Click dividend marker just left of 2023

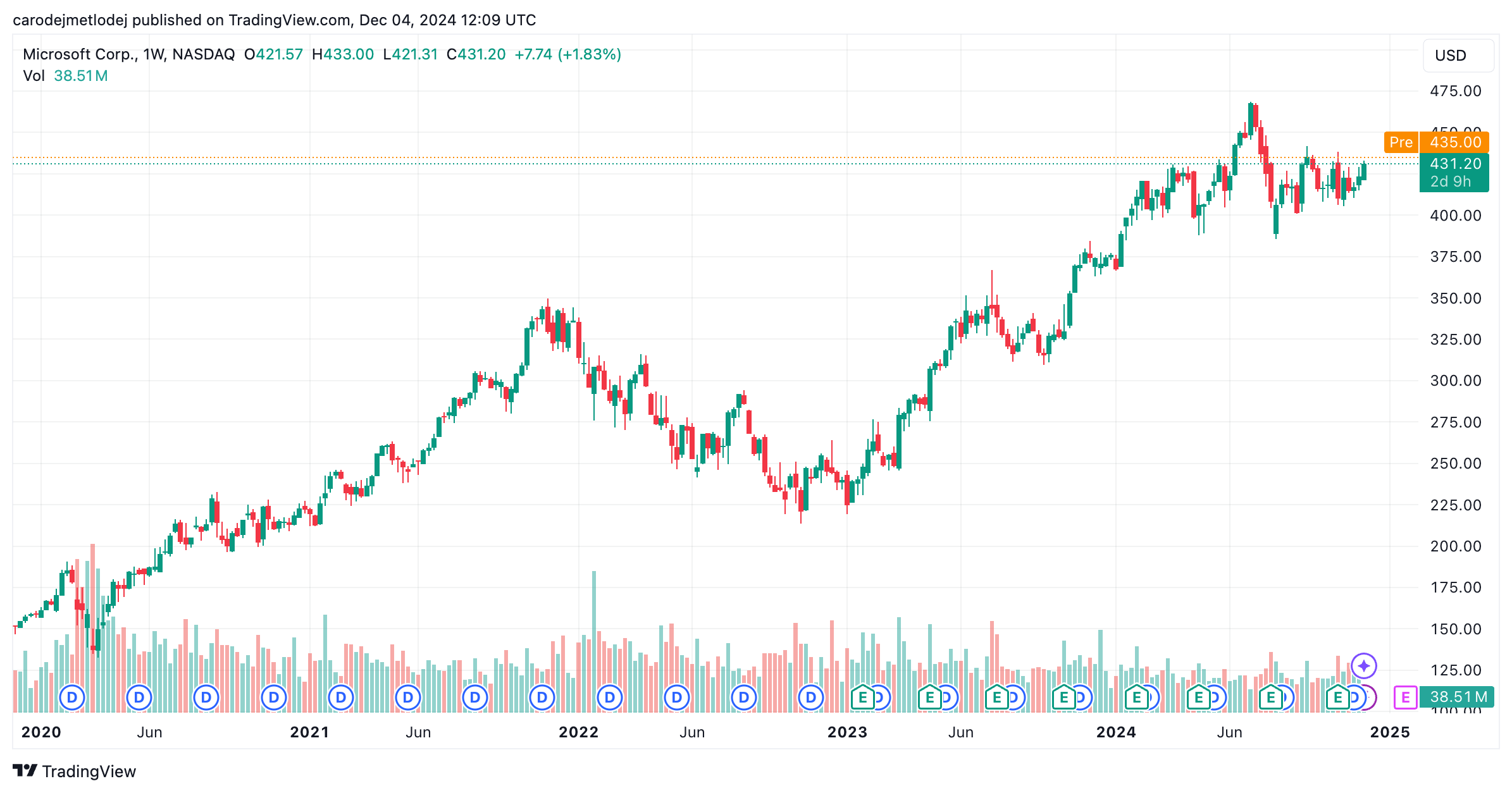810,698
